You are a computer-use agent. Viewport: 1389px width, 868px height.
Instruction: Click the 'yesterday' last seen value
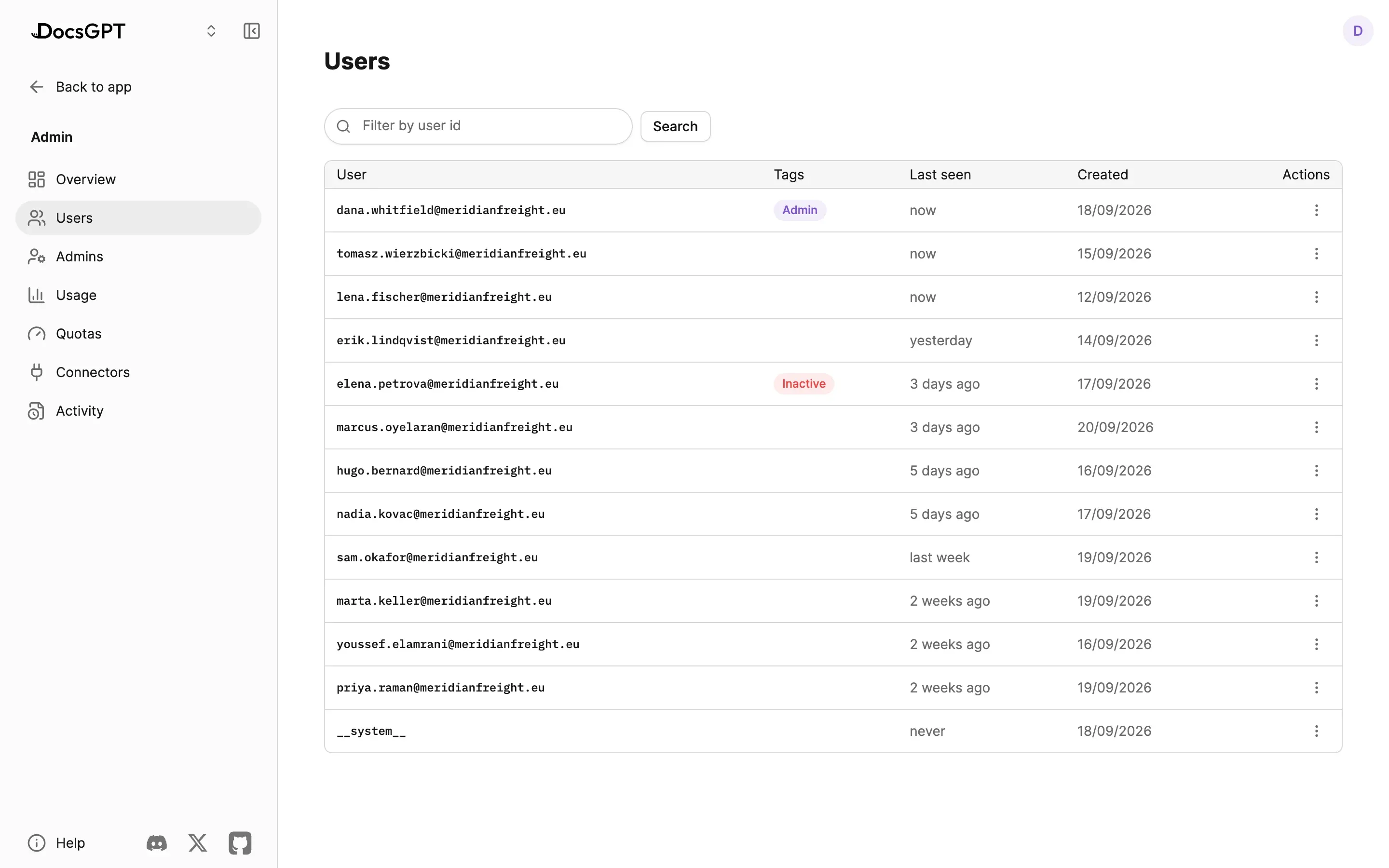click(x=941, y=340)
